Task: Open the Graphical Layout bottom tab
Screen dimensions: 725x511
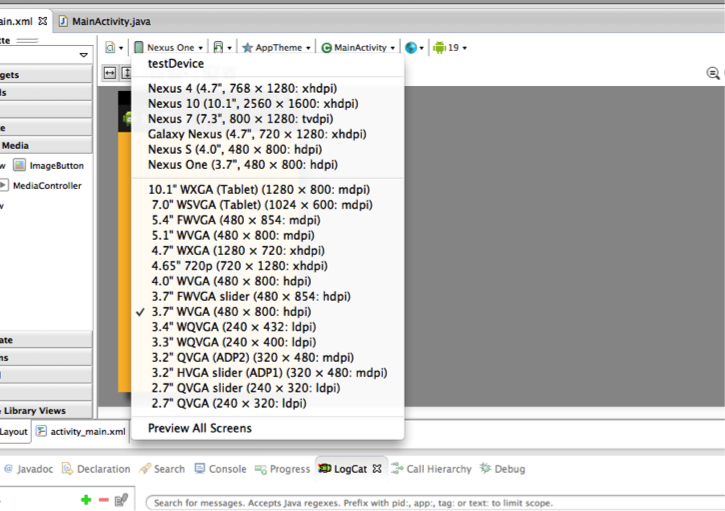Action: [x=14, y=431]
